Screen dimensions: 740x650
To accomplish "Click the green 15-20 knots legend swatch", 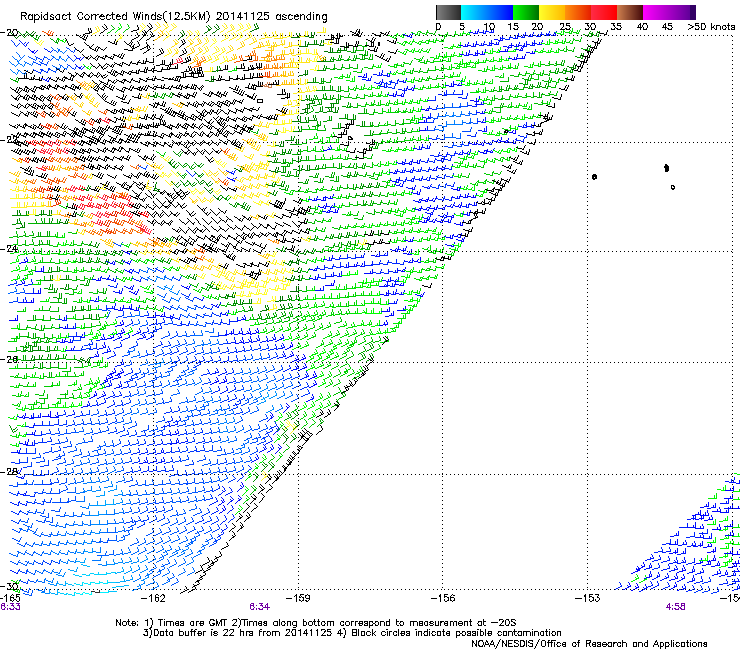I will point(526,12).
